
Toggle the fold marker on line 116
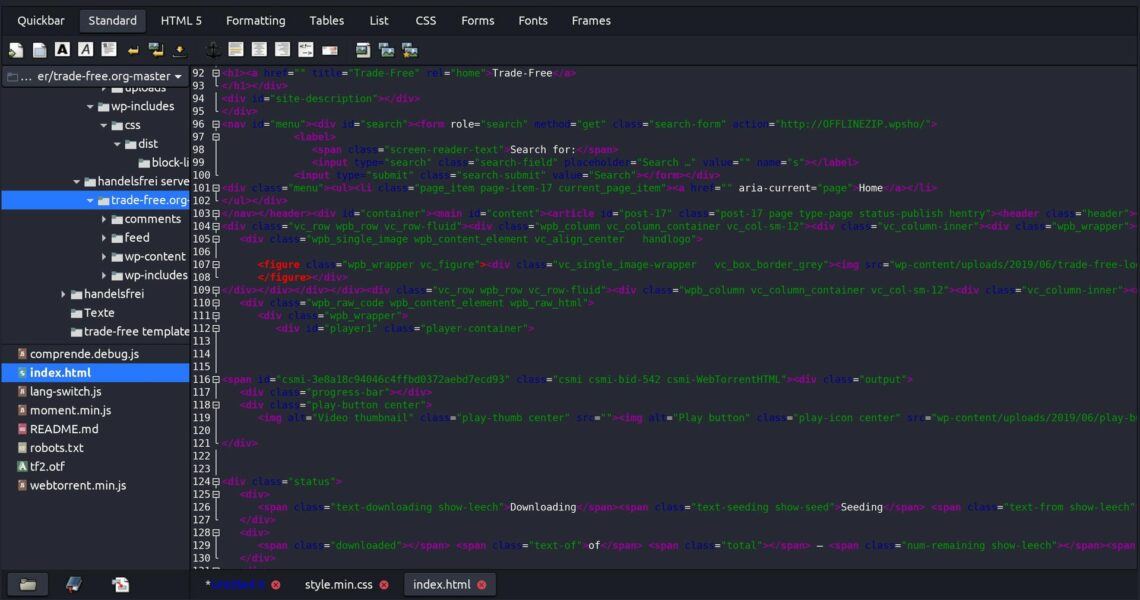click(216, 380)
